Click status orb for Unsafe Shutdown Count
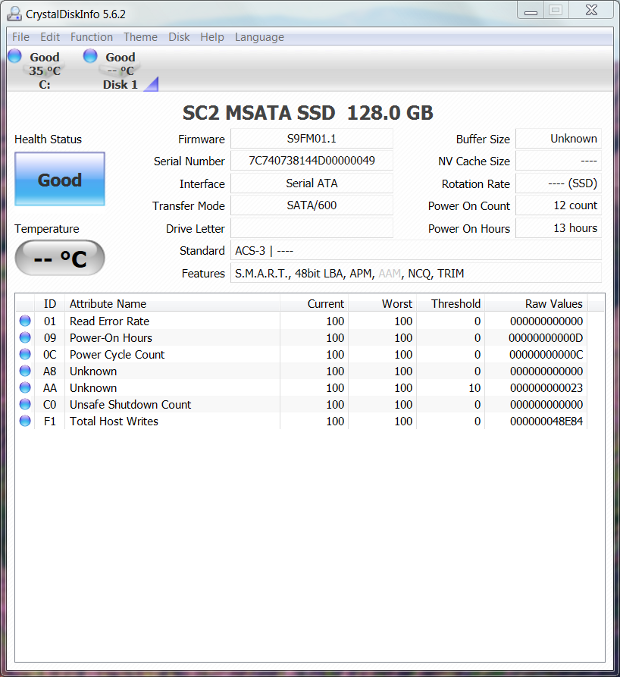The width and height of the screenshot is (620, 677). pos(25,404)
